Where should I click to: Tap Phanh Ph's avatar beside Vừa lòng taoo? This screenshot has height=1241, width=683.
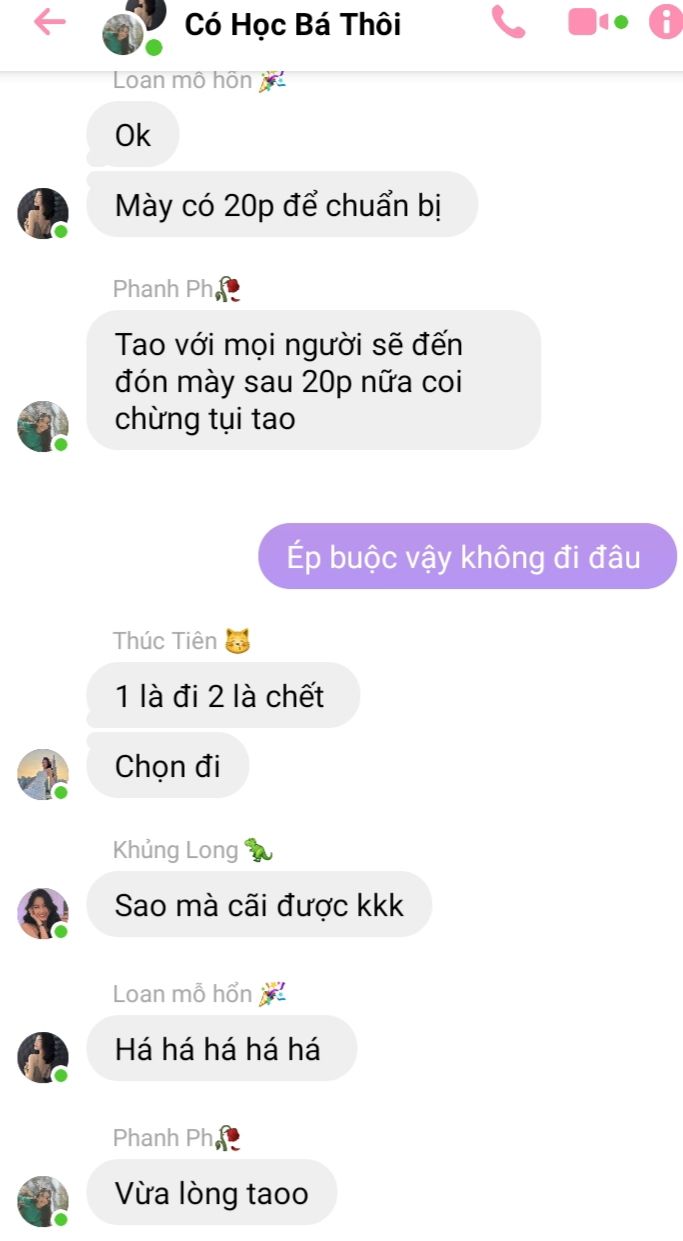coord(43,1201)
